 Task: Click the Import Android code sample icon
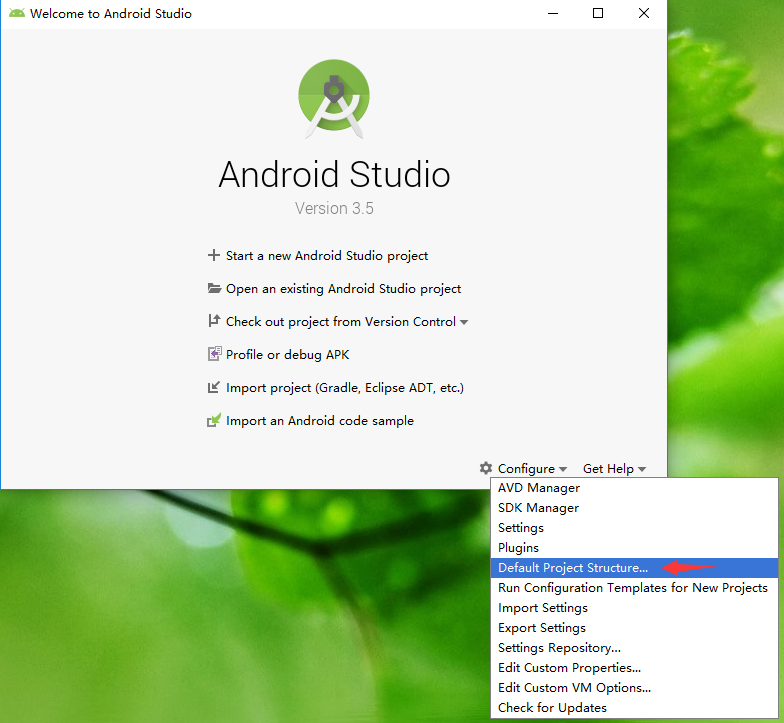coord(214,420)
